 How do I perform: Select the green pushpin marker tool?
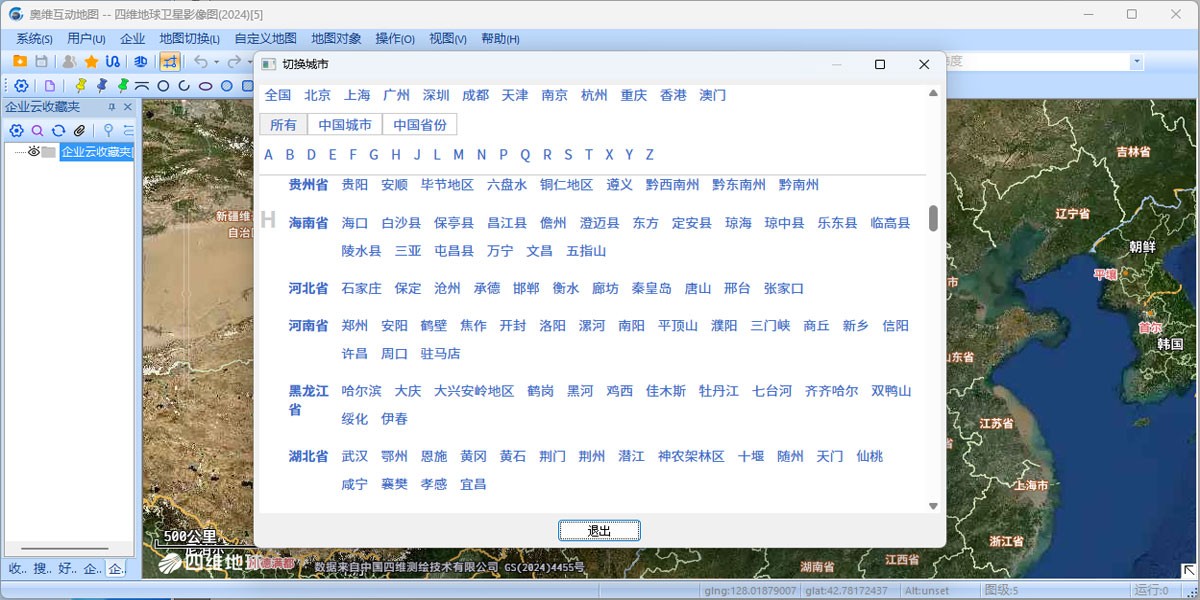(x=123, y=86)
